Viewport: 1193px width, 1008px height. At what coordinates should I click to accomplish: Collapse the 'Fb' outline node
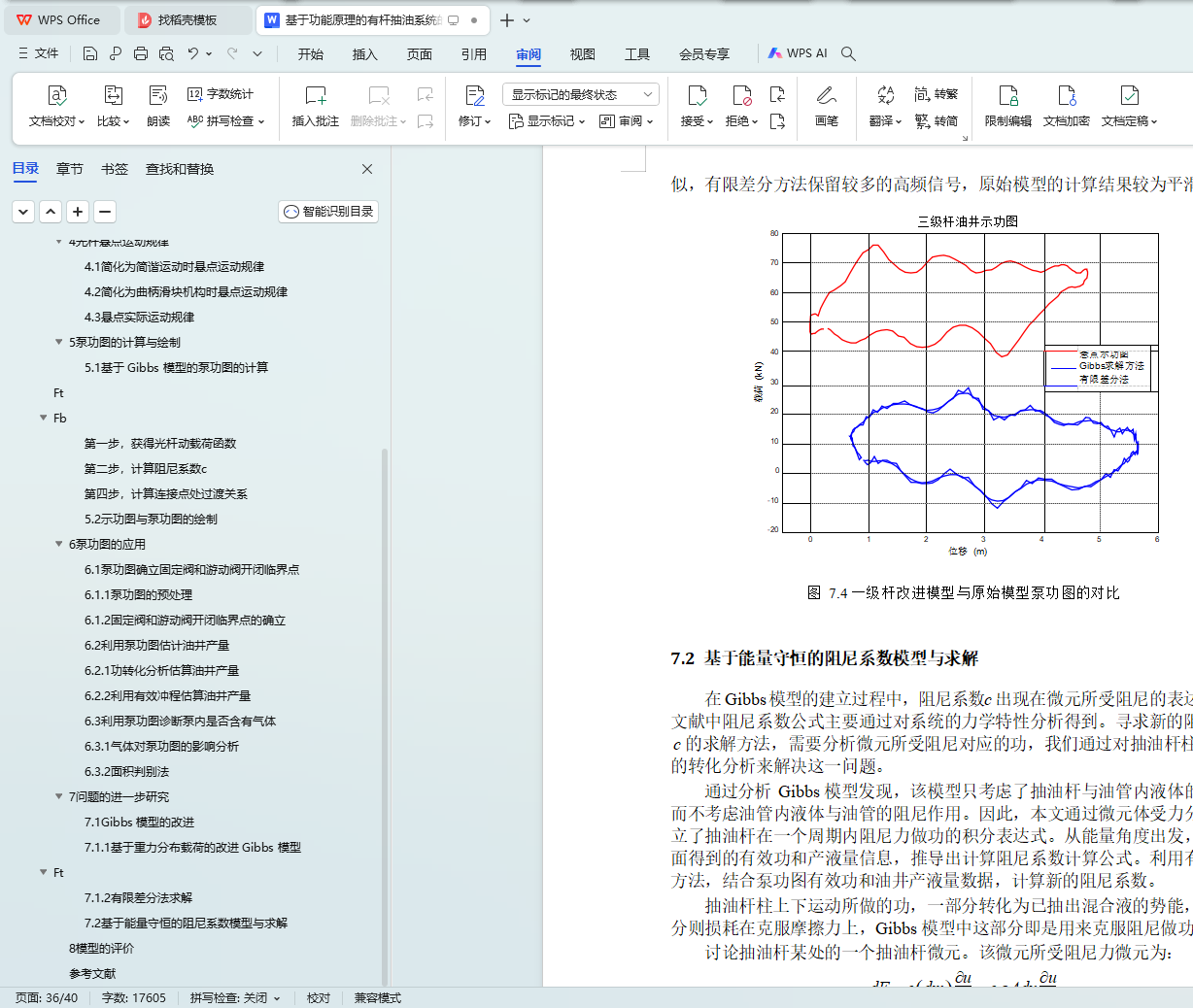pyautogui.click(x=44, y=418)
